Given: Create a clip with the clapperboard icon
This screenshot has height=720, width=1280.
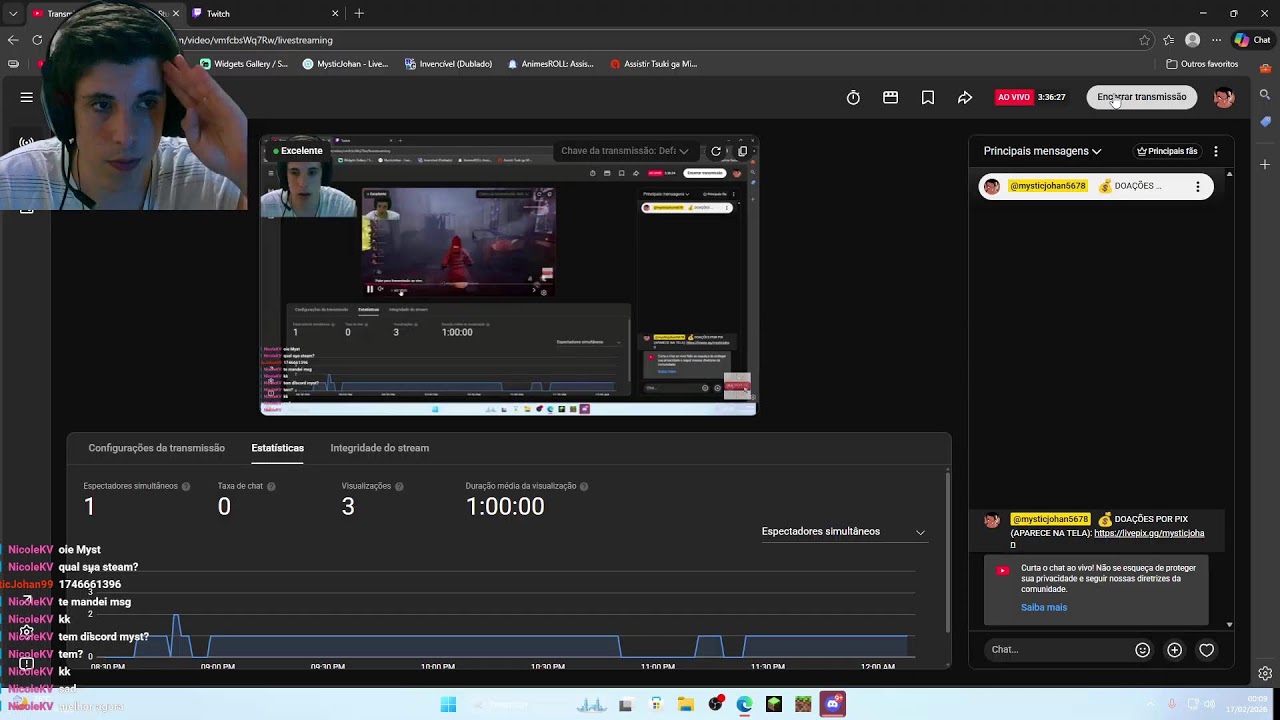Looking at the screenshot, I should tap(890, 97).
